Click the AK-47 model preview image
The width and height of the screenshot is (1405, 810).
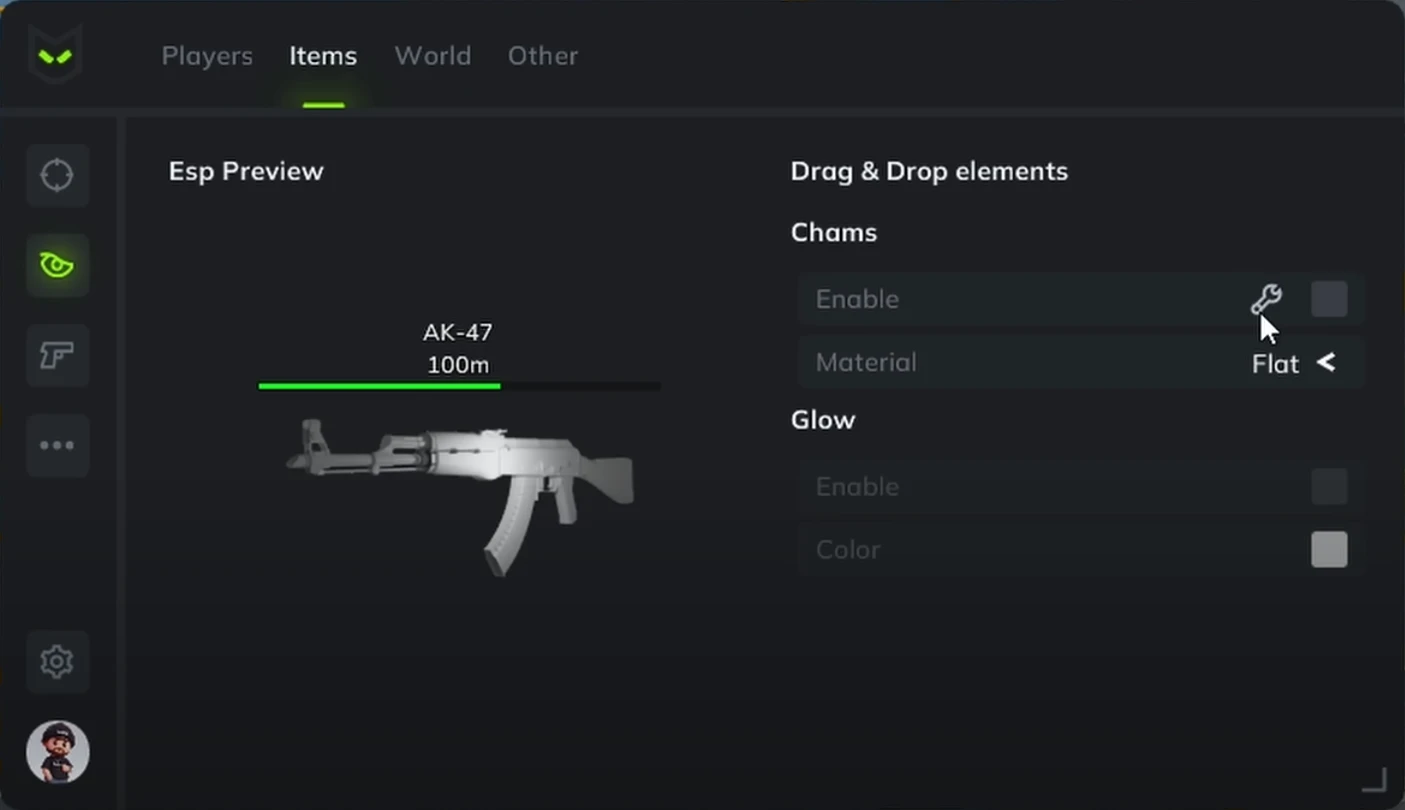coord(460,495)
